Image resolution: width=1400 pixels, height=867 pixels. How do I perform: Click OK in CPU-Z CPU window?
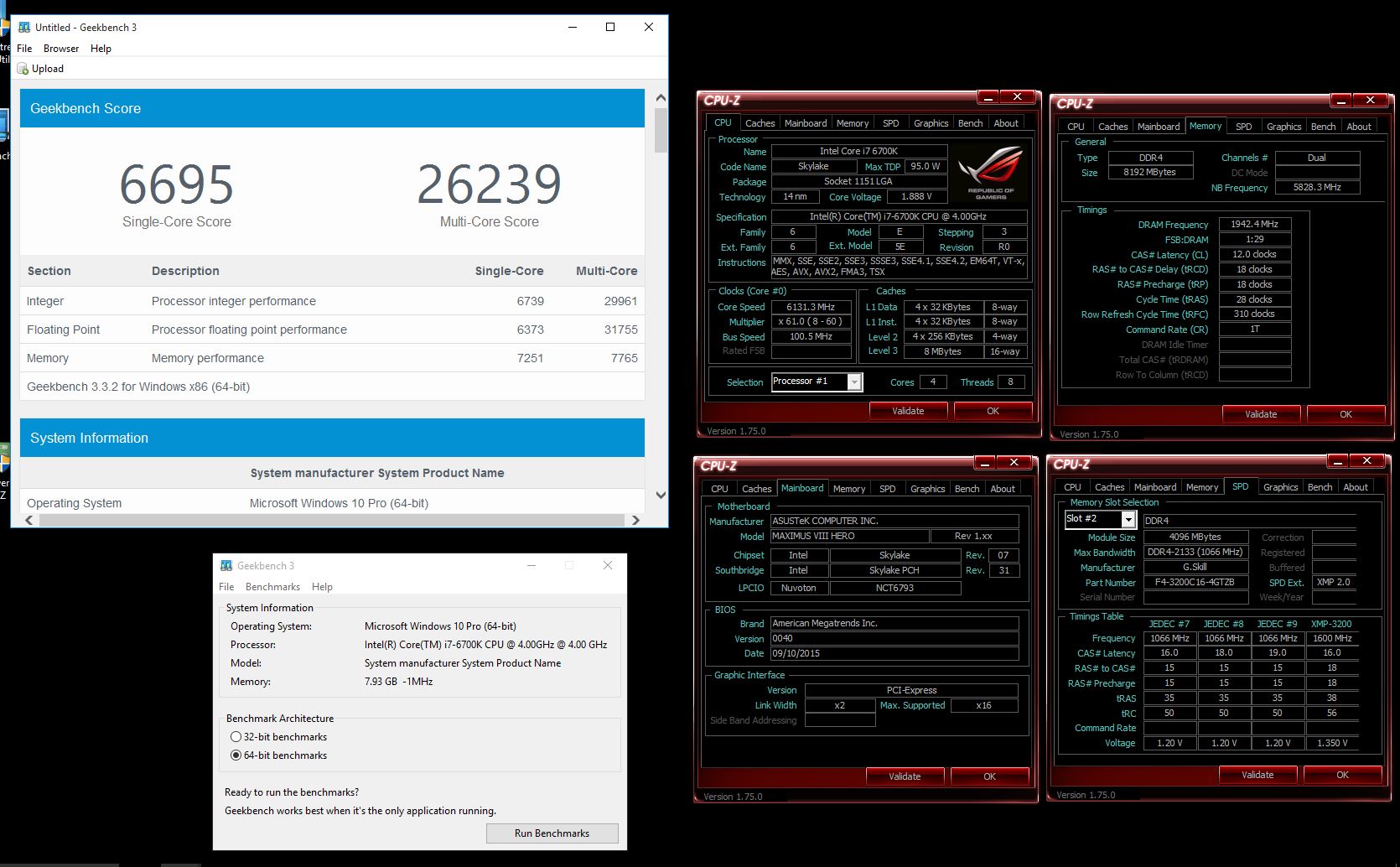(x=993, y=411)
